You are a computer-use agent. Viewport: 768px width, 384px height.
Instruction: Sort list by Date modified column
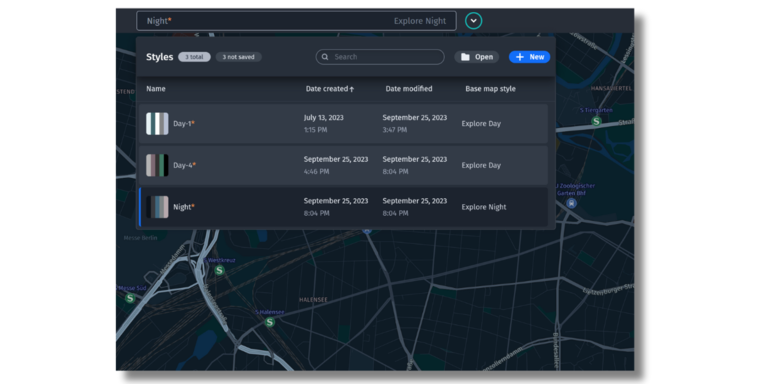pyautogui.click(x=409, y=89)
